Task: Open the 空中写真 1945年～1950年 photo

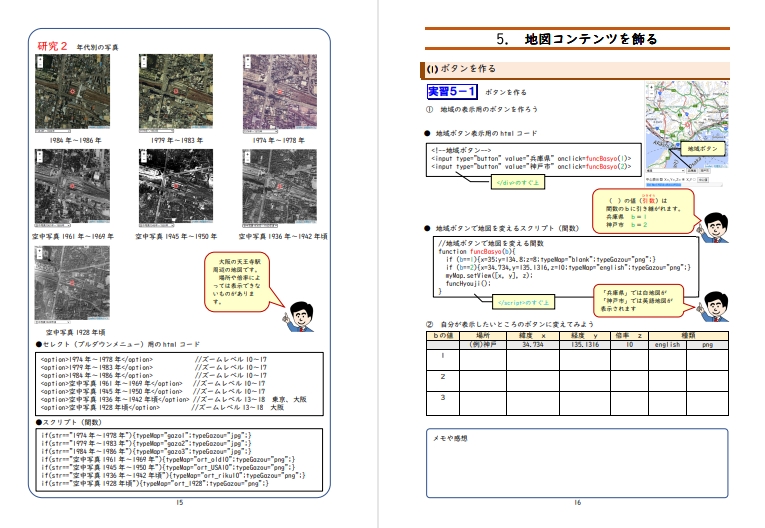Action: (176, 188)
